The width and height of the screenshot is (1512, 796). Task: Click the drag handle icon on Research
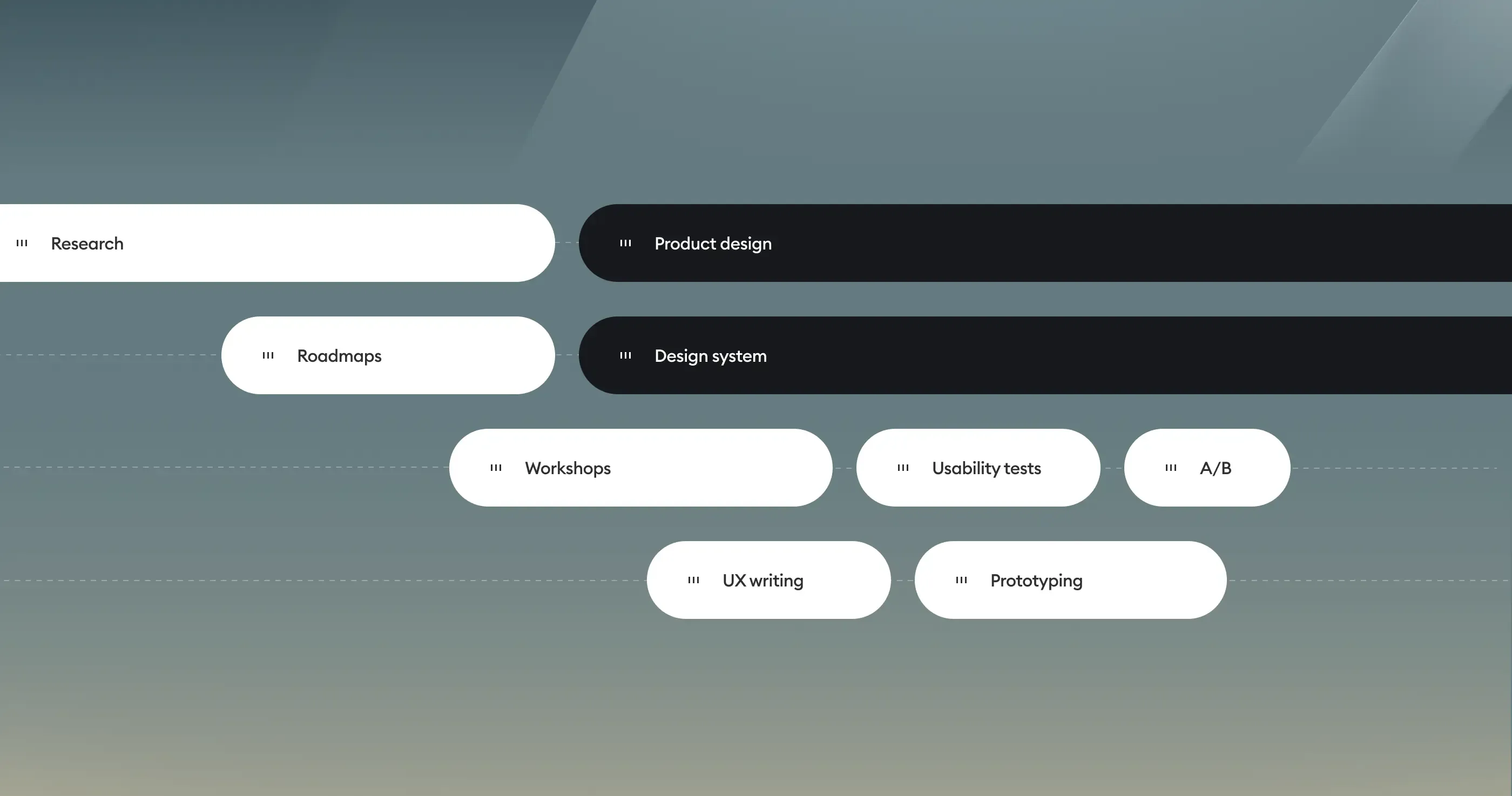tap(22, 243)
